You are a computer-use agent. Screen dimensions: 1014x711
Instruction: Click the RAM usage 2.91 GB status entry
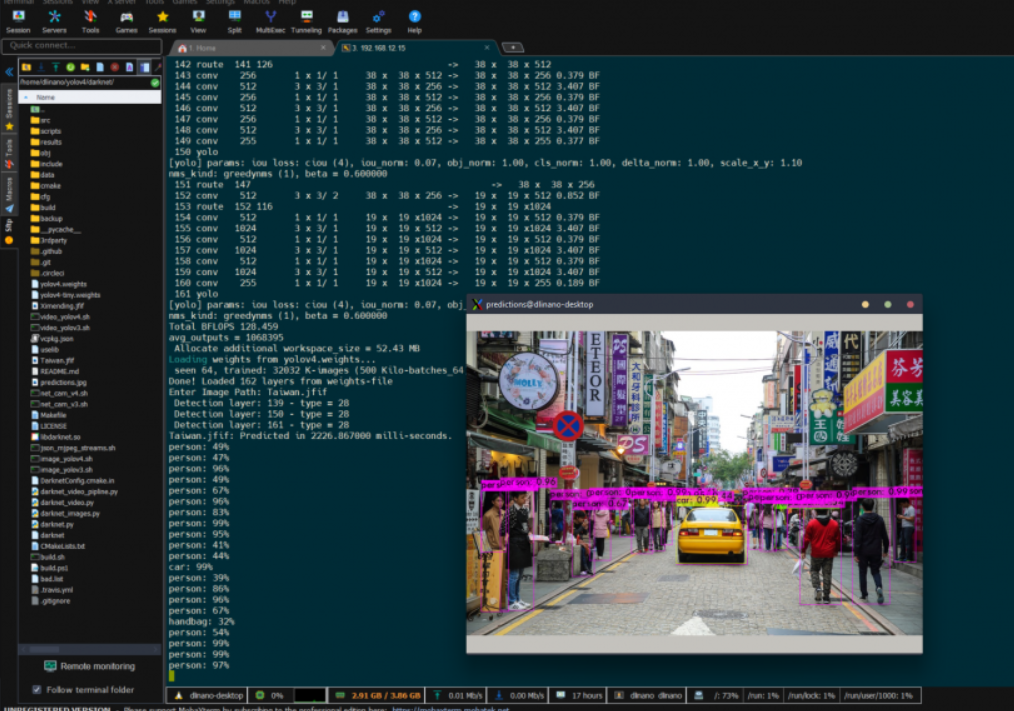click(378, 695)
